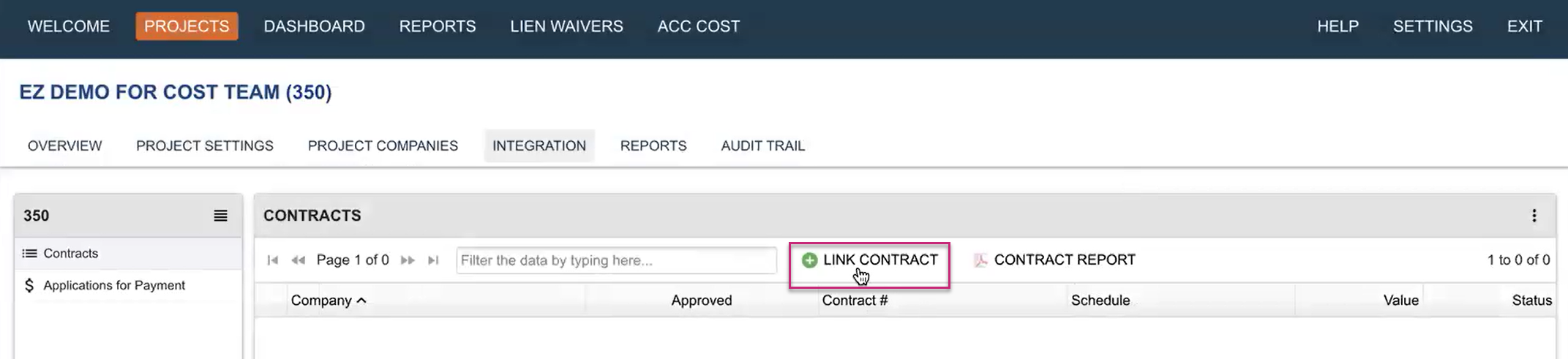Select Contracts in the left sidebar
This screenshot has height=359, width=1568.
click(x=70, y=254)
